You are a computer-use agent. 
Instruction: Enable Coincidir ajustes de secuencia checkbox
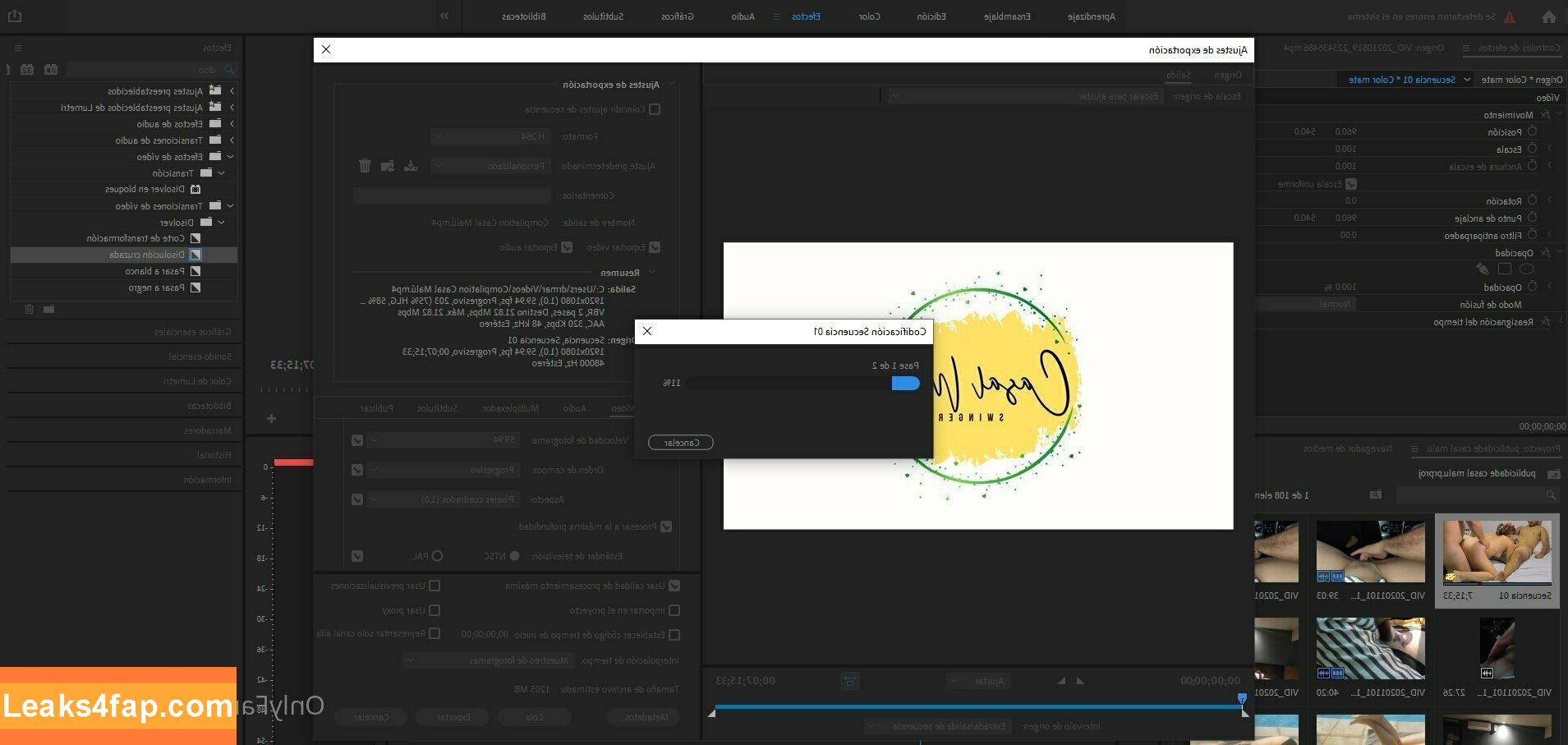[x=655, y=109]
